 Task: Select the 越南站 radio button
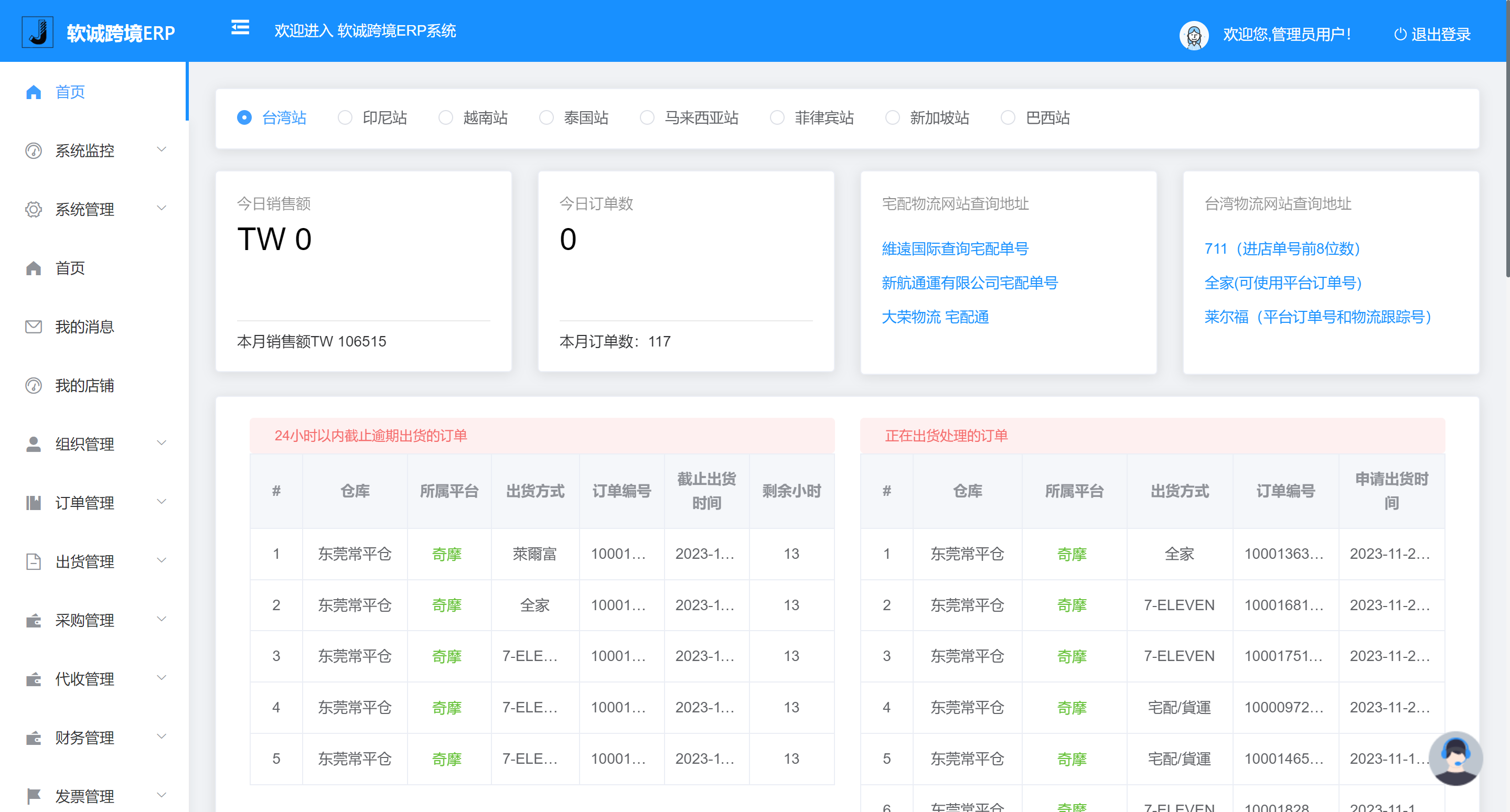(445, 118)
